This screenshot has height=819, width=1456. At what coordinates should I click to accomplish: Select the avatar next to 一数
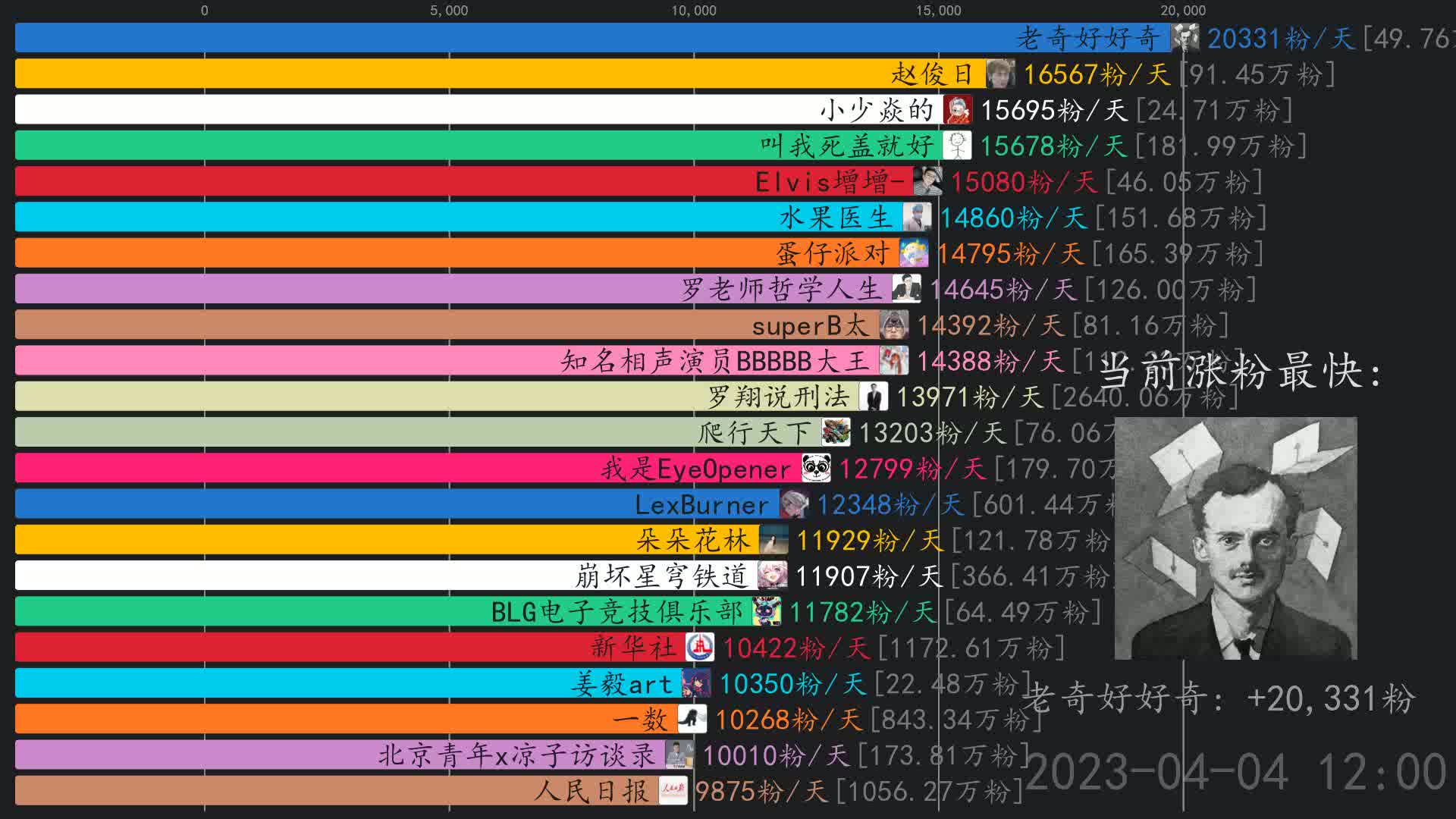click(692, 720)
